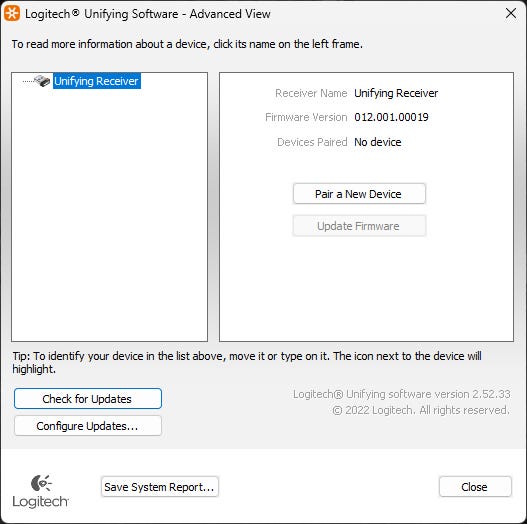Image resolution: width=527 pixels, height=524 pixels.
Task: Click Pair a New Device
Action: [359, 194]
